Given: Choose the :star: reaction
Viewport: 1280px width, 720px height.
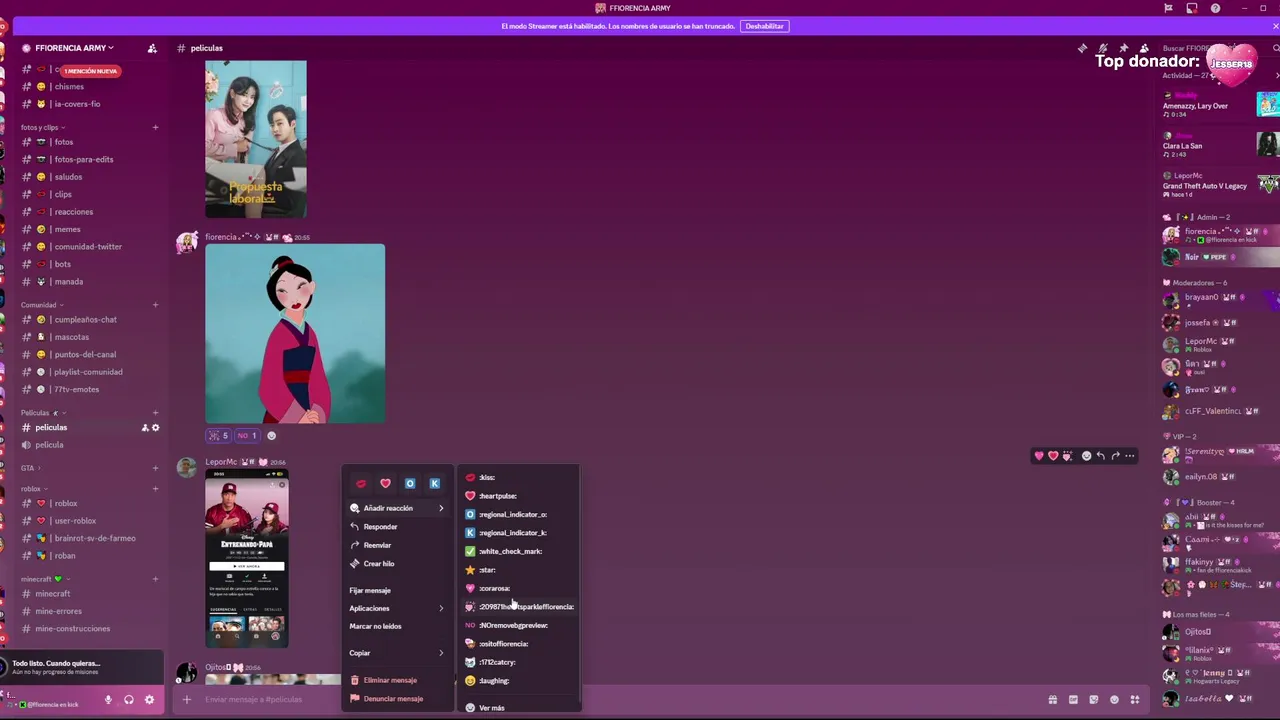Looking at the screenshot, I should point(519,570).
